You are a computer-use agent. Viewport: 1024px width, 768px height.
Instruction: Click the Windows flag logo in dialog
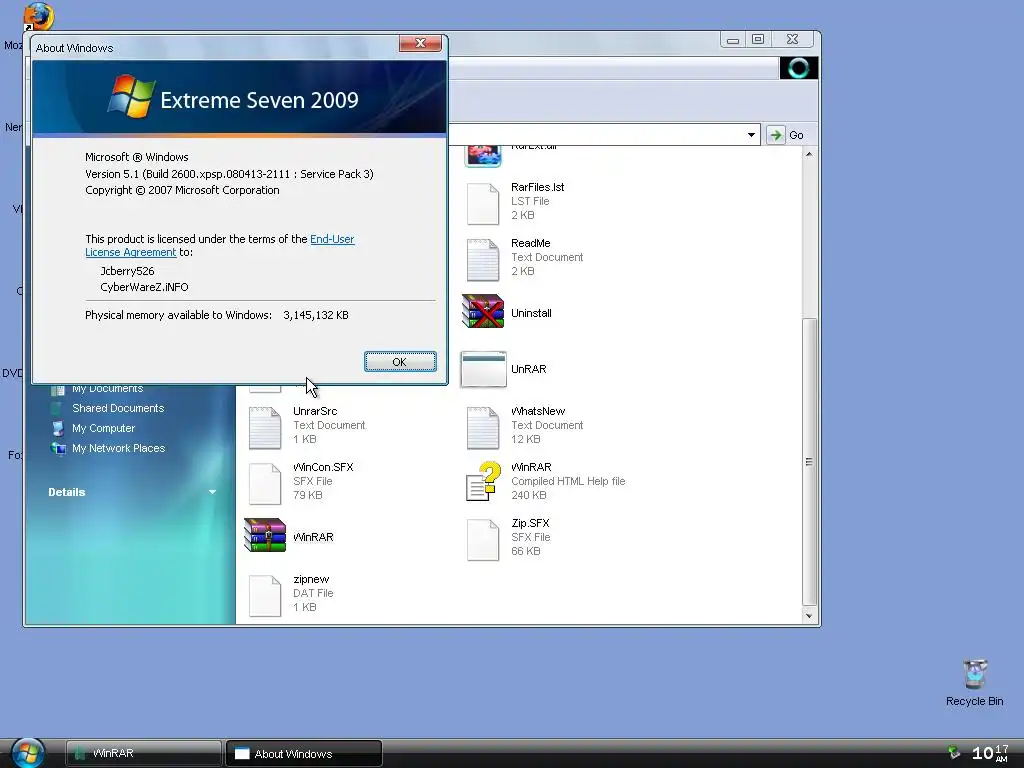click(131, 97)
